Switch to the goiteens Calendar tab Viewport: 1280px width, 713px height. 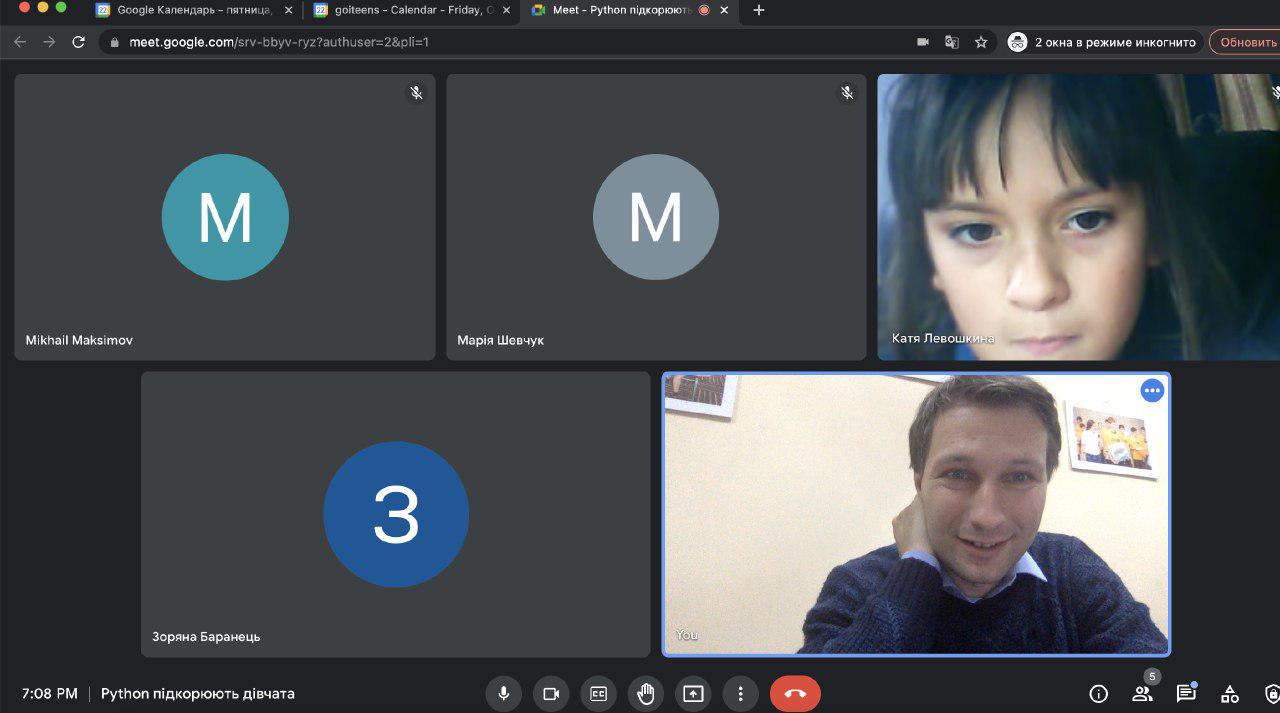[x=410, y=10]
